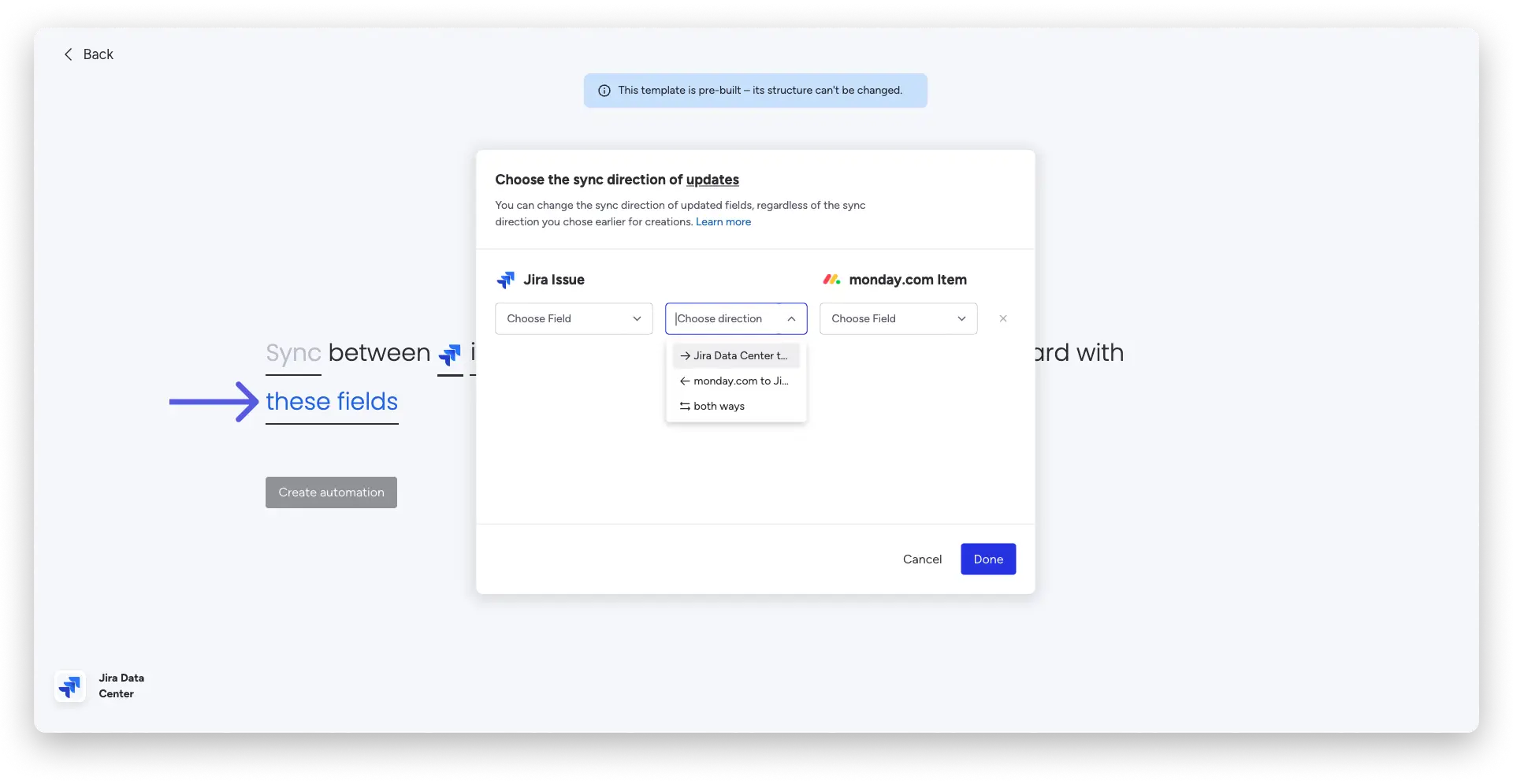Remove the field mapping row with the X
Viewport: 1513px width, 784px height.
pos(1003,318)
